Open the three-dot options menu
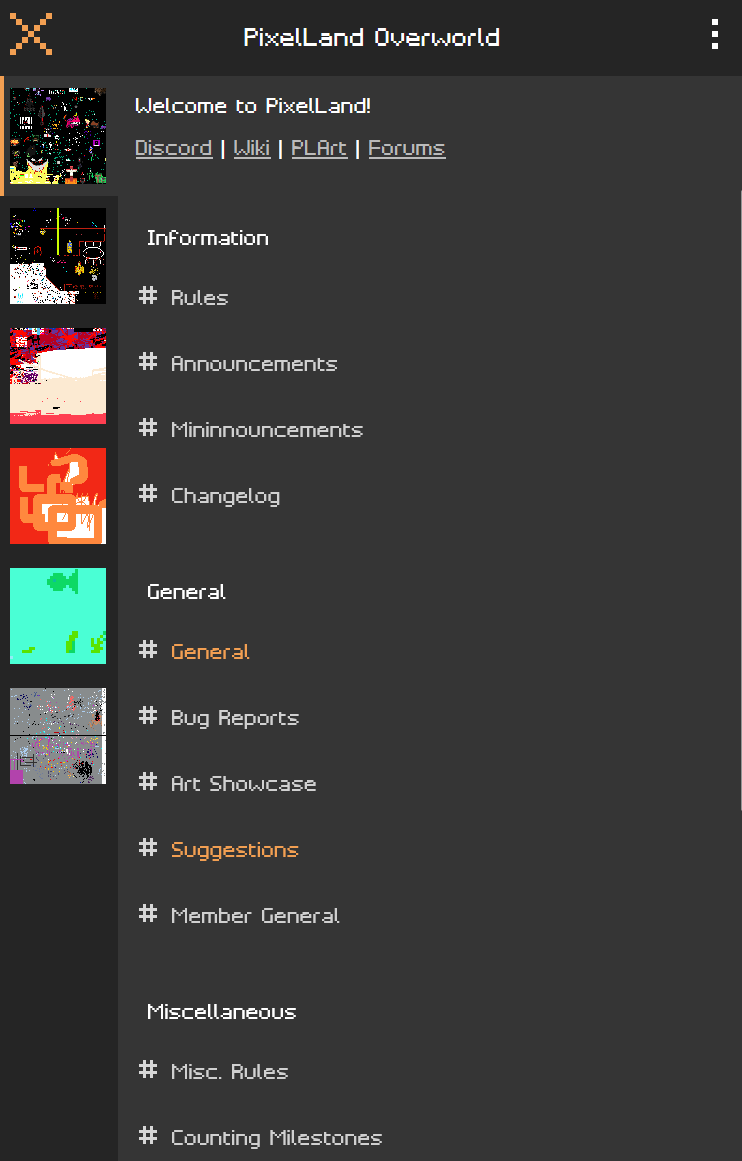The image size is (742, 1161). pyautogui.click(x=715, y=34)
